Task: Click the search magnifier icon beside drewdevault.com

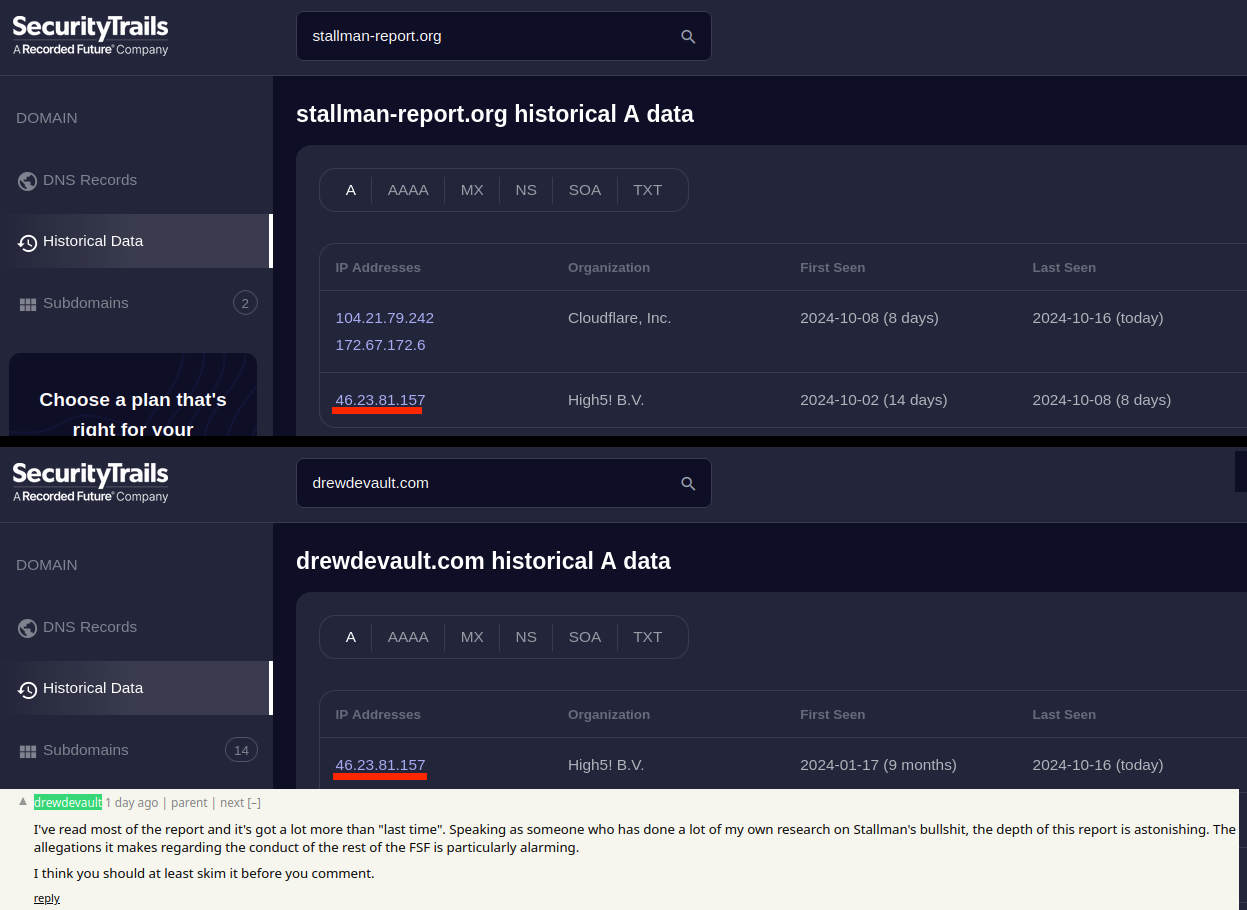Action: pos(688,483)
